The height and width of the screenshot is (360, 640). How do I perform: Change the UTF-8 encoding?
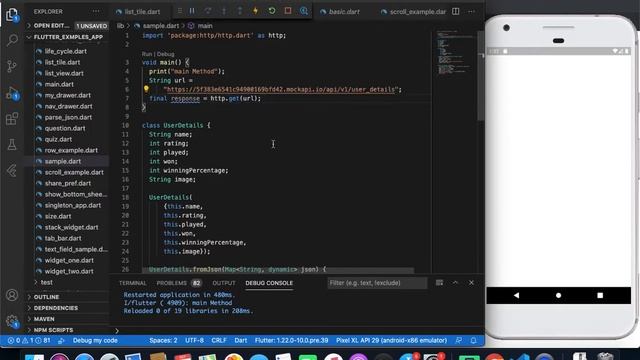194,340
